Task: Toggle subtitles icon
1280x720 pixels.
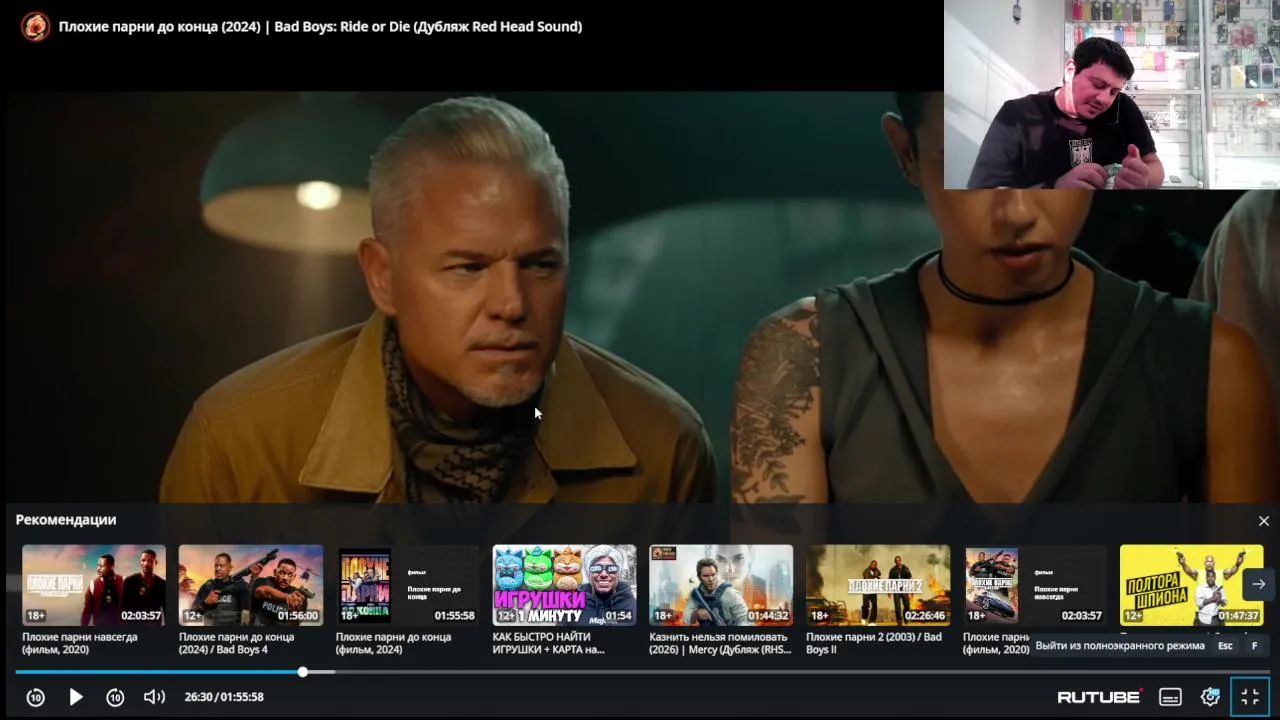Action: point(1170,697)
